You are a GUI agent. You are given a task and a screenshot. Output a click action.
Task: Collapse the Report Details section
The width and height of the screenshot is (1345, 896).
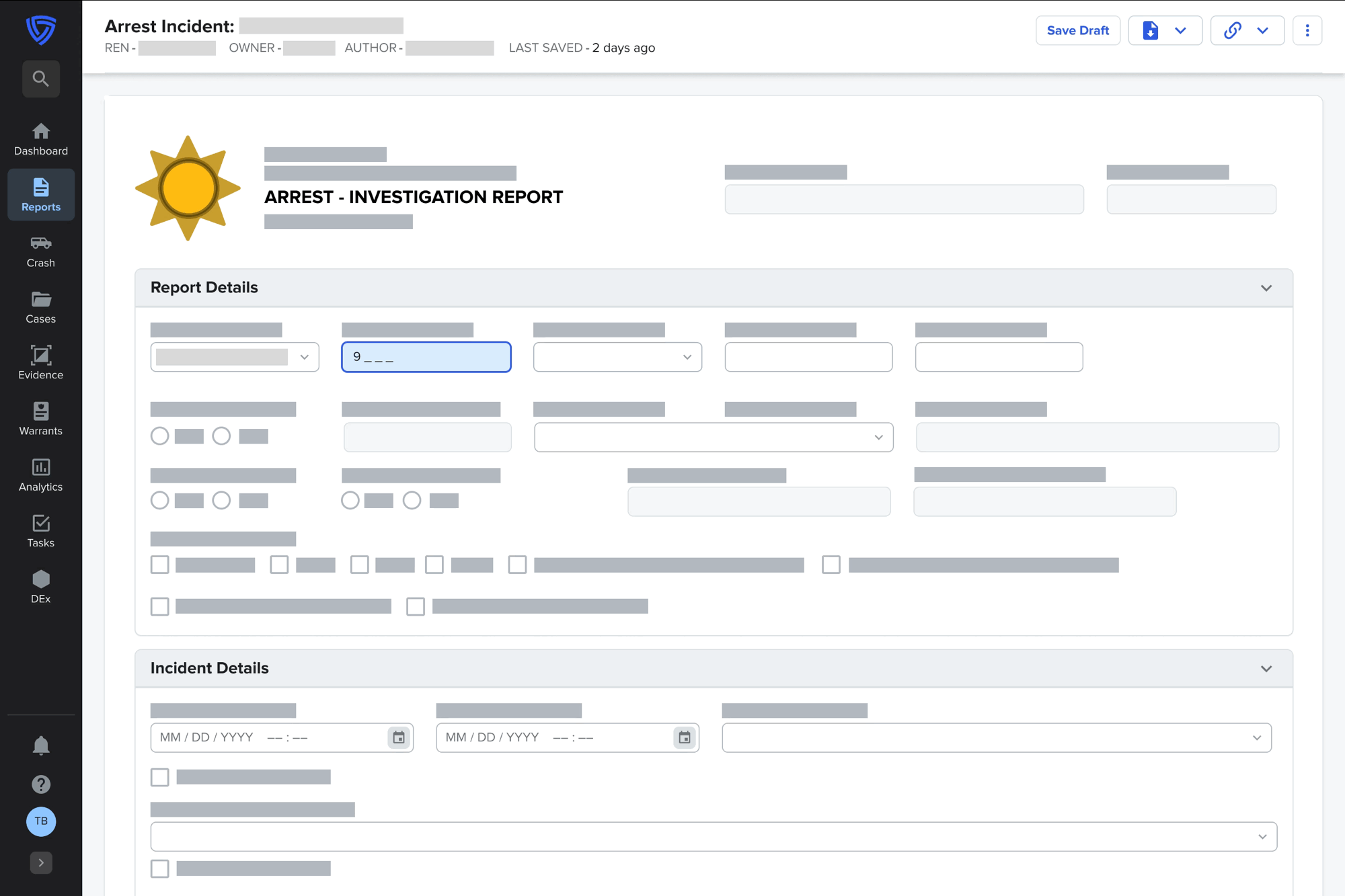point(1266,288)
